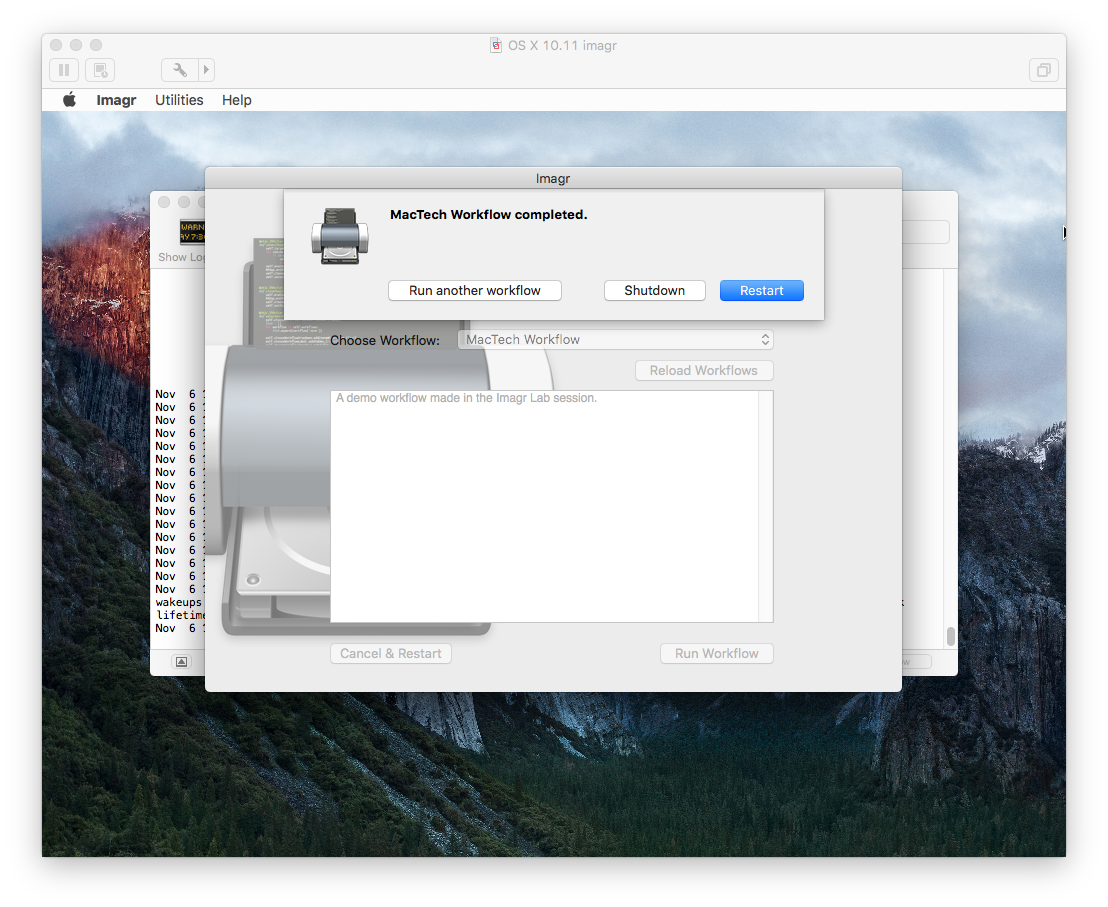Click the Show Log console icon
This screenshot has height=907, width=1108.
tap(191, 233)
